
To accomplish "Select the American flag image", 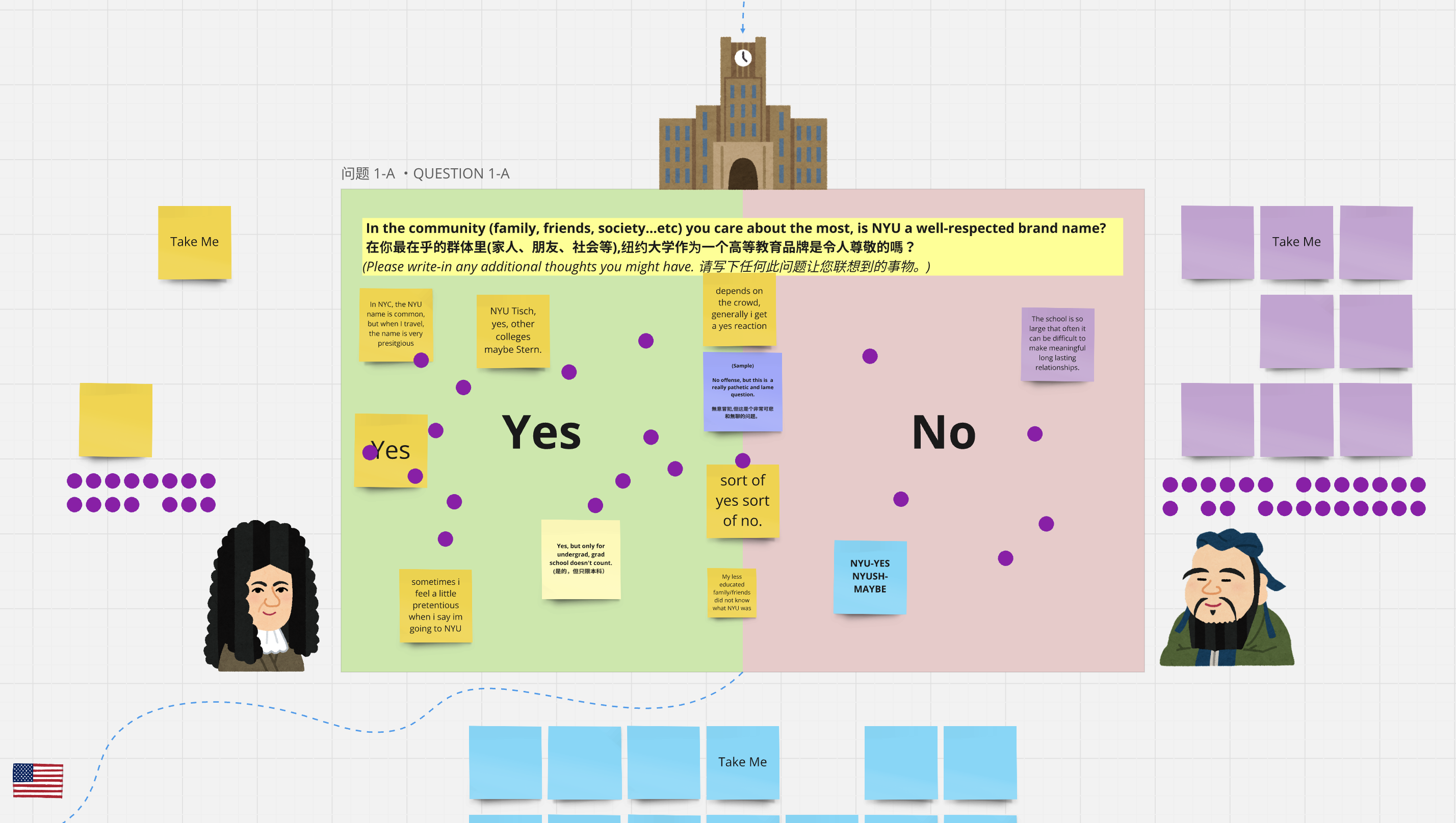I will (38, 781).
